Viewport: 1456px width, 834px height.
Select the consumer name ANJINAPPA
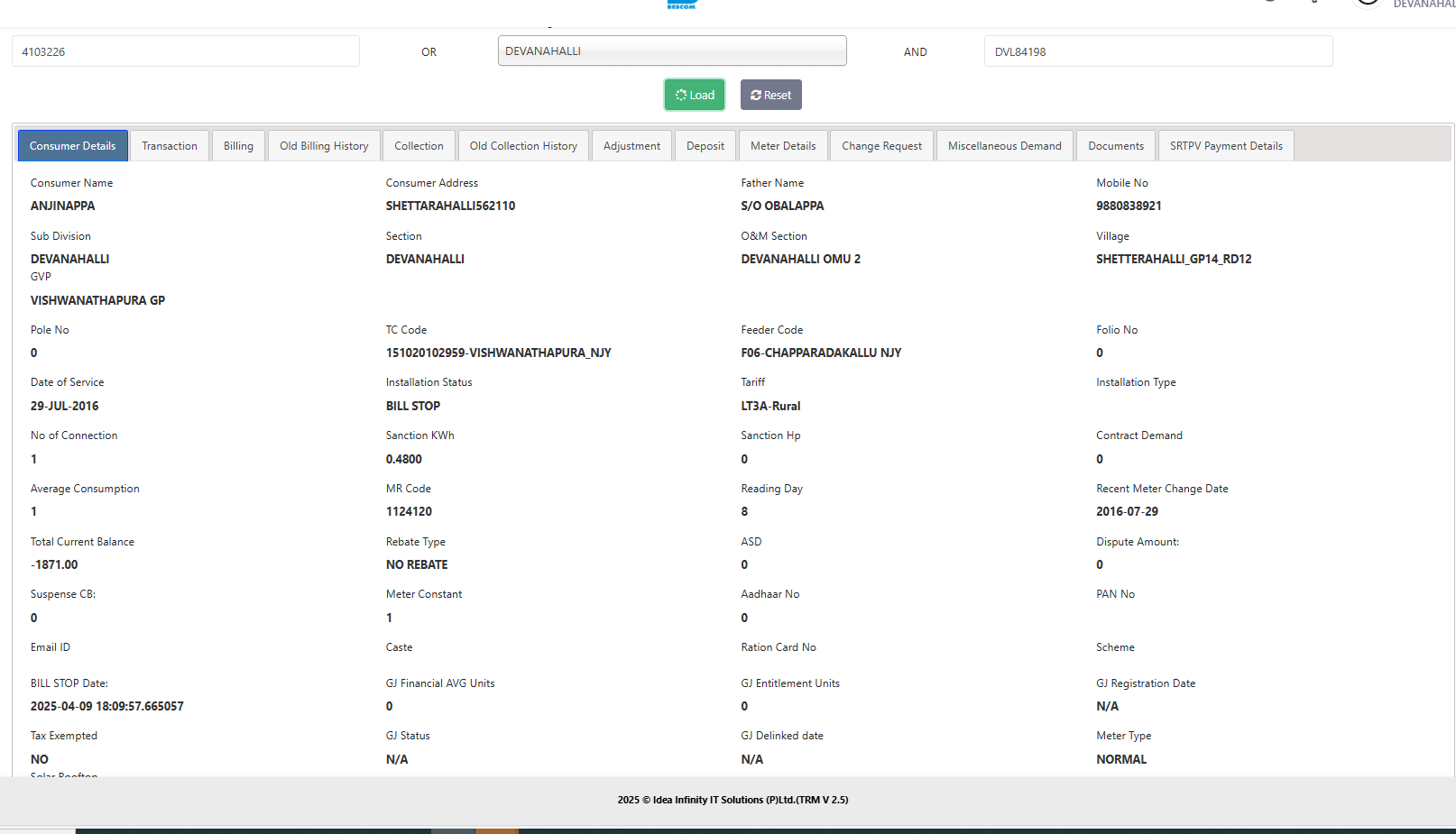[x=63, y=206]
